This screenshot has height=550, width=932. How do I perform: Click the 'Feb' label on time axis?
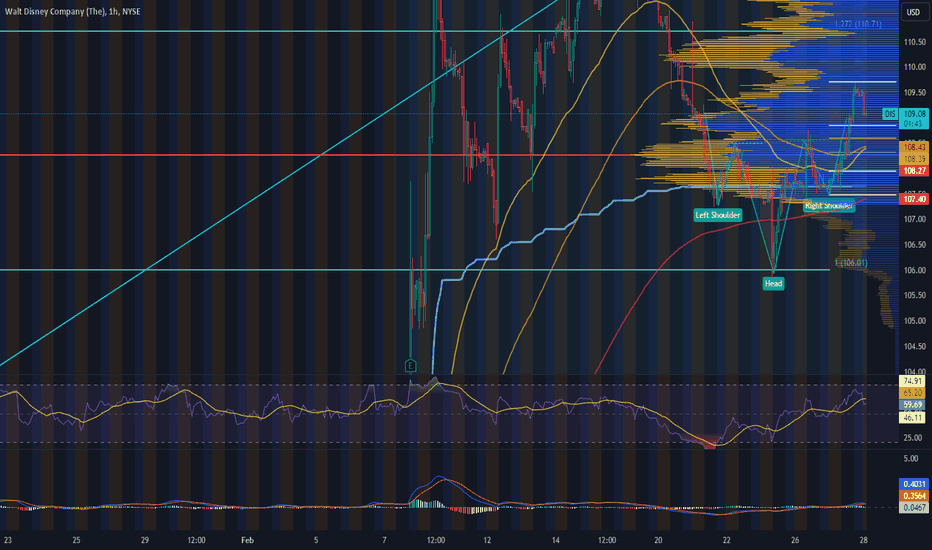(x=247, y=540)
